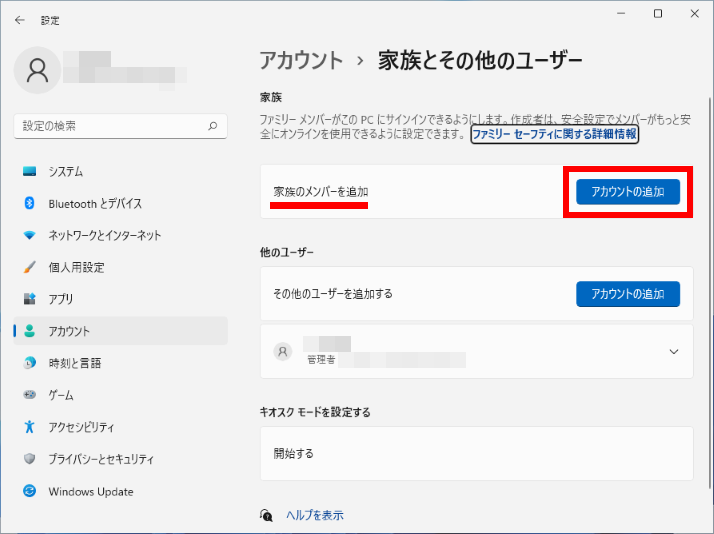The width and height of the screenshot is (714, 534).
Task: Open ゲーム settings category
Action: tap(121, 395)
